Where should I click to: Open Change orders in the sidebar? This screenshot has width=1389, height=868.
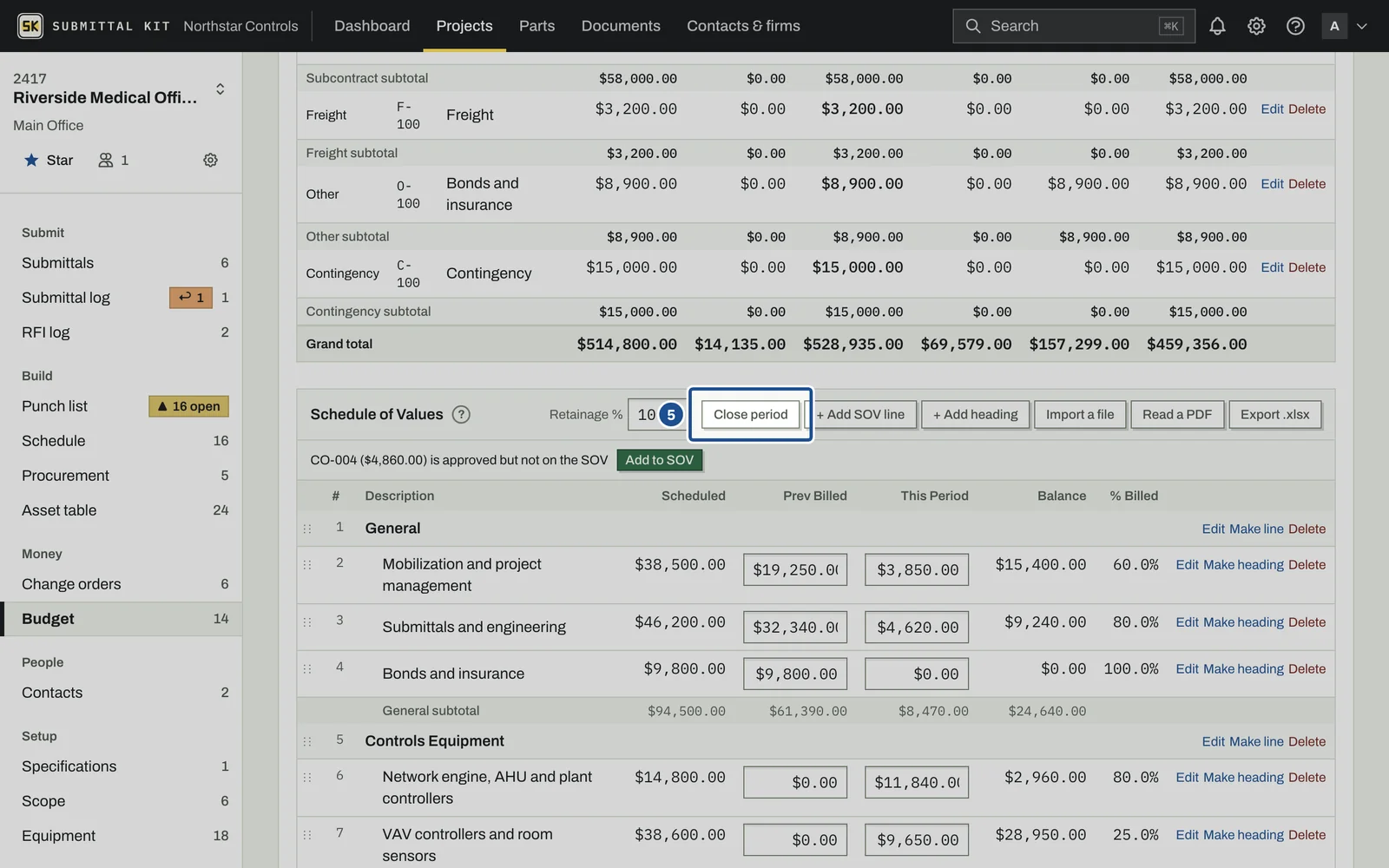tap(122, 584)
